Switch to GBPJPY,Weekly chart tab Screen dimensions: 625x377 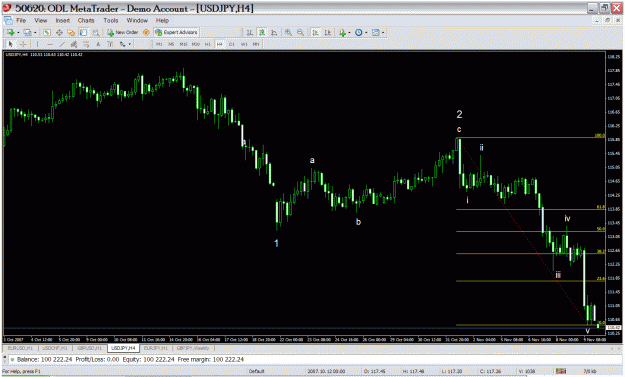[x=193, y=348]
